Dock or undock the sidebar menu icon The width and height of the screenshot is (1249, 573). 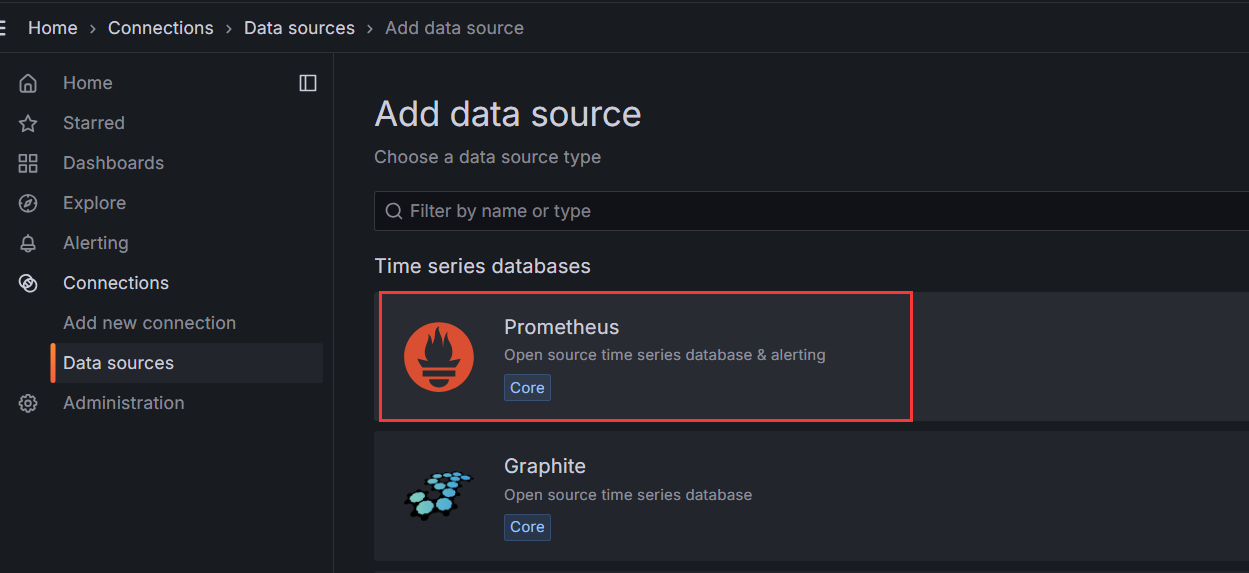tap(308, 83)
